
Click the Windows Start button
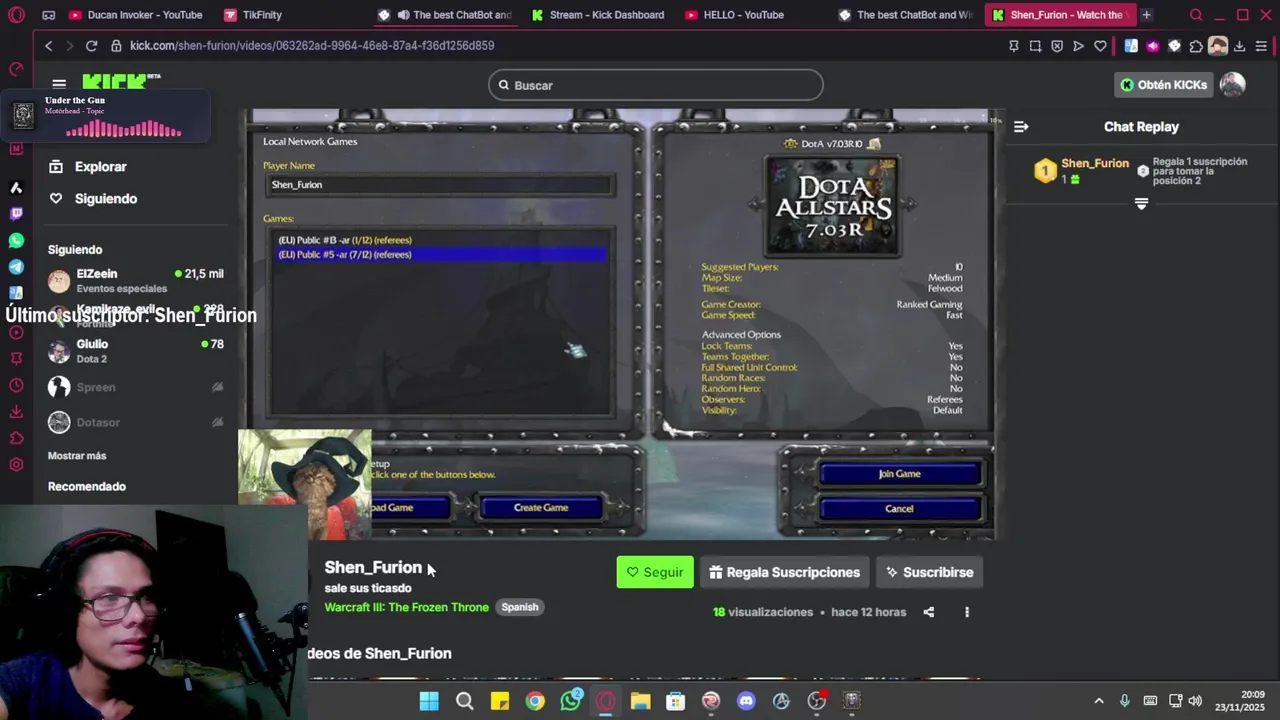(x=429, y=701)
